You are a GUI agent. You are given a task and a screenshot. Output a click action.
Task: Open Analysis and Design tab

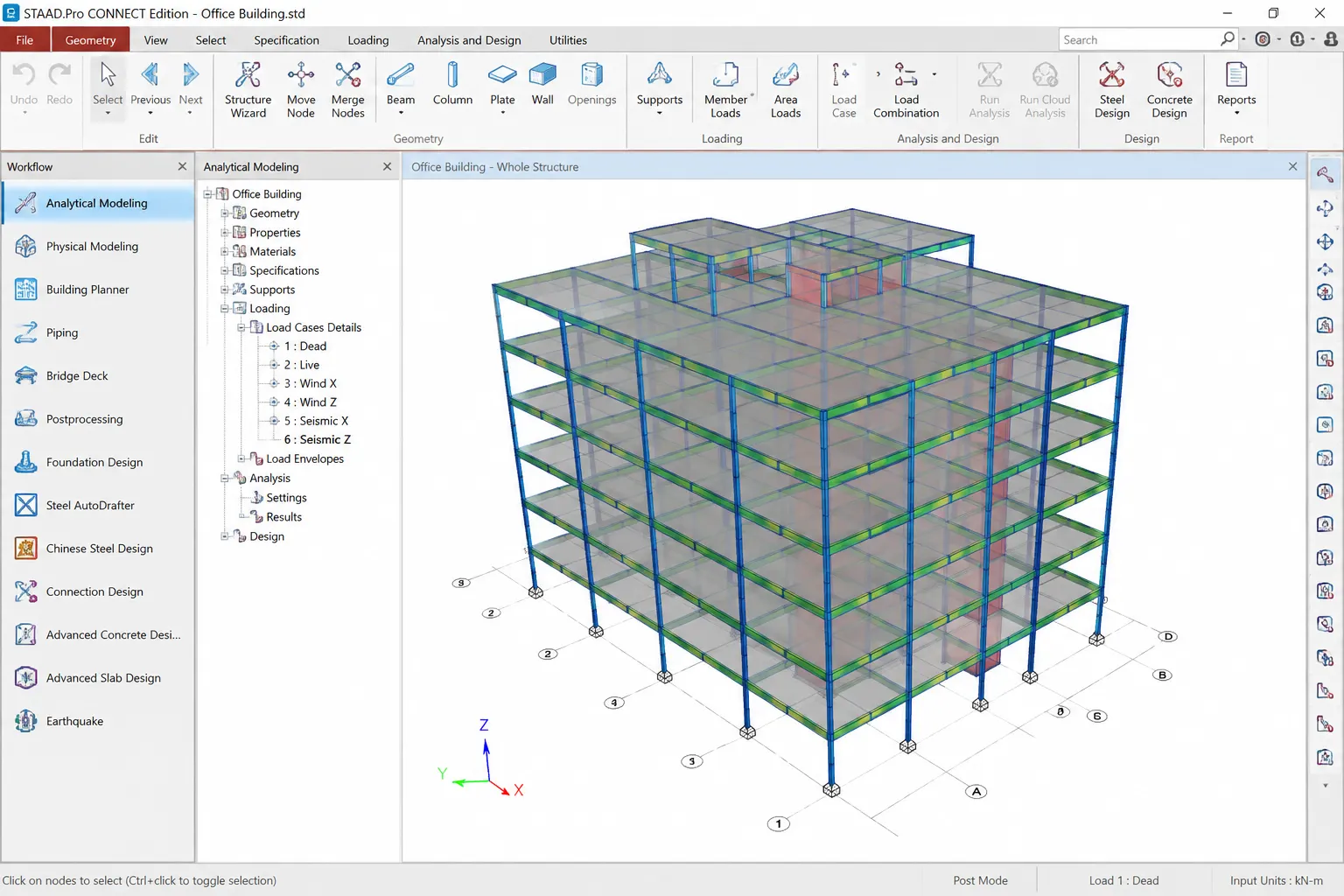pyautogui.click(x=469, y=40)
